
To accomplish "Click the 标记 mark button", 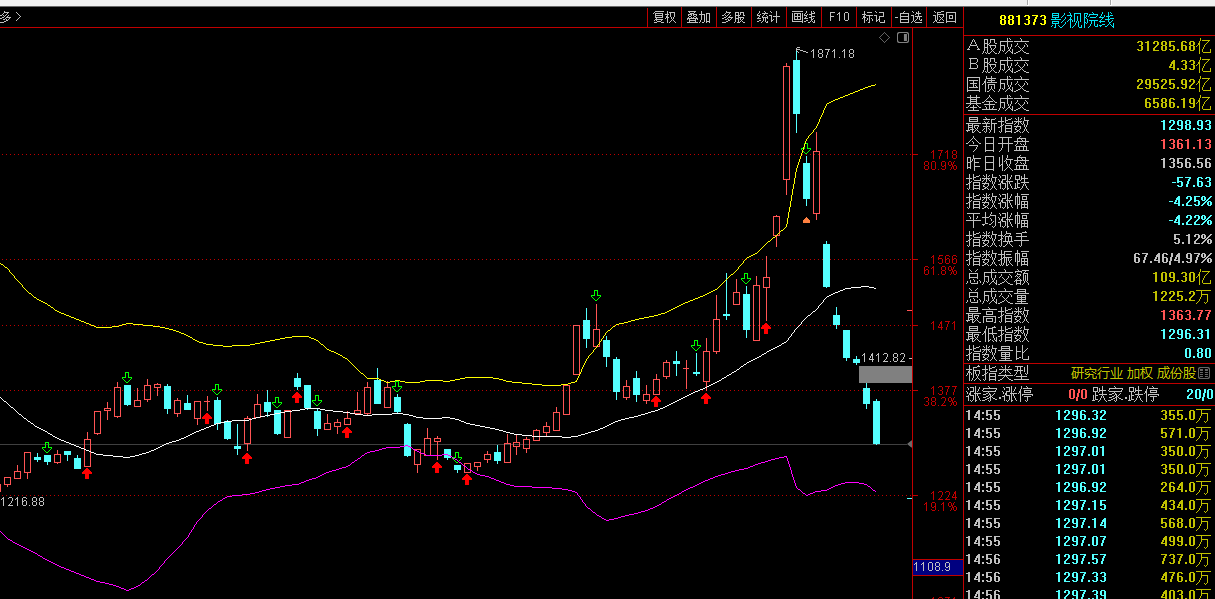I will pyautogui.click(x=873, y=17).
